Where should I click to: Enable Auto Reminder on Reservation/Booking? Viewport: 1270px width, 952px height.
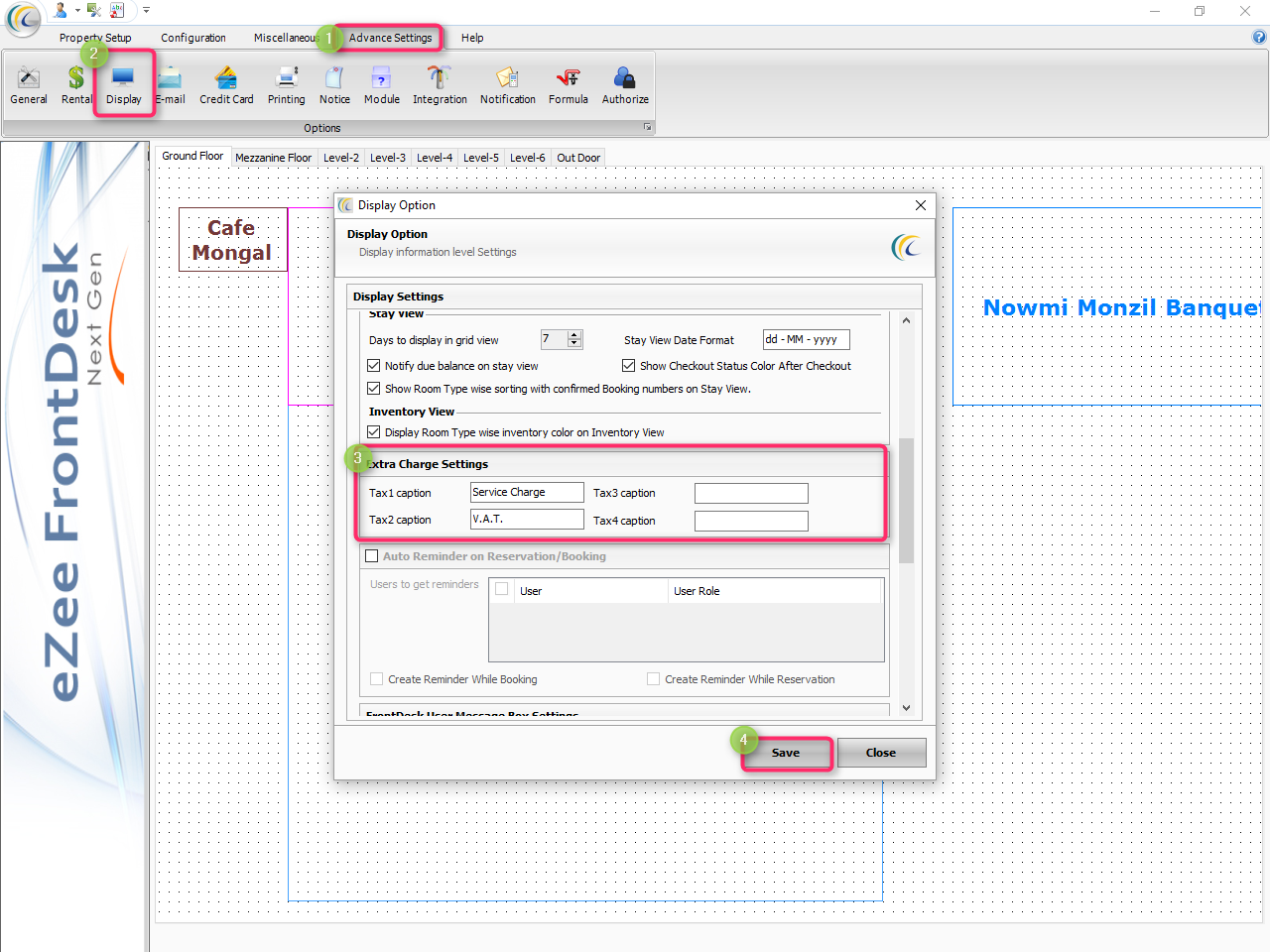click(372, 556)
